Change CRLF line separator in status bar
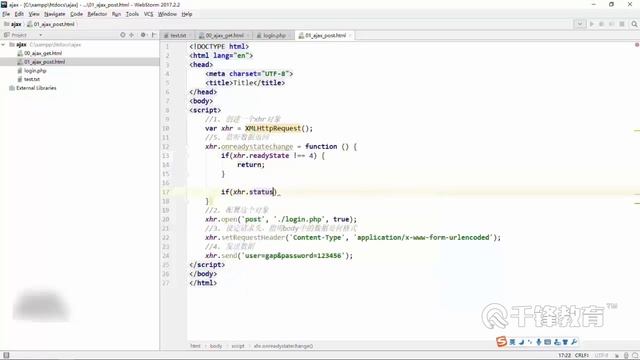This screenshot has width=640, height=360. (582, 356)
